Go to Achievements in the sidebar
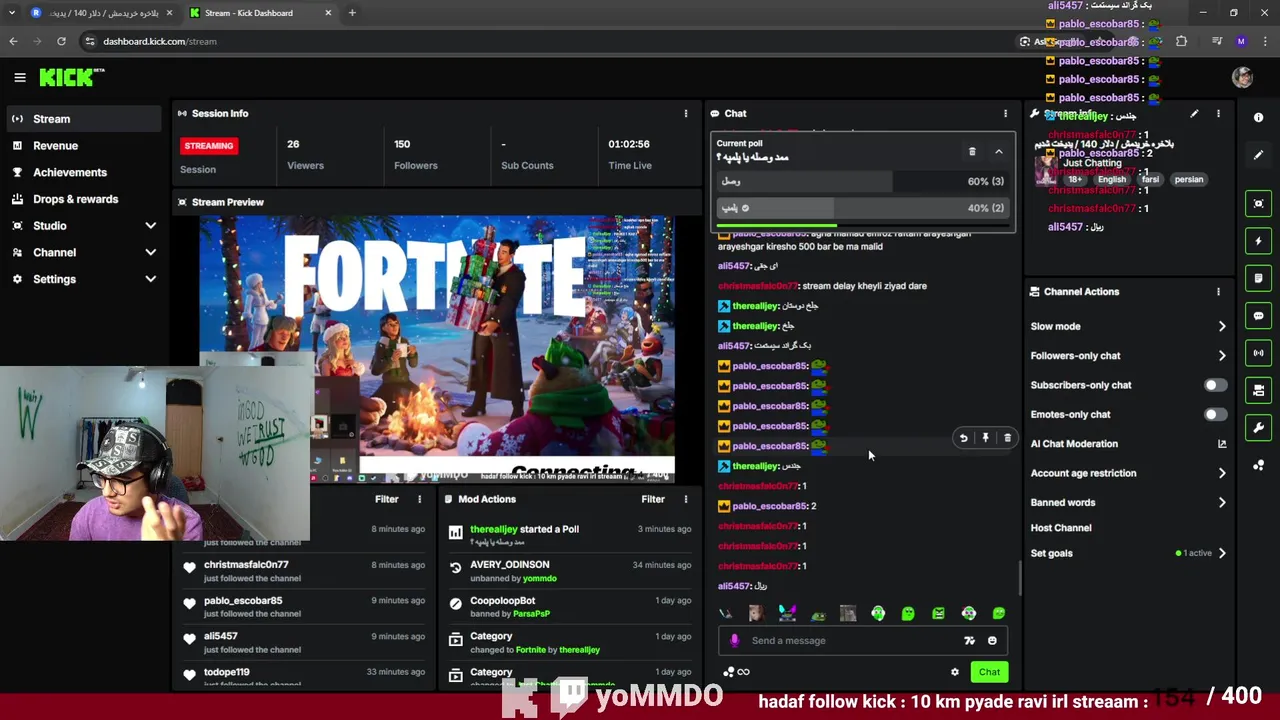Screen dimensions: 1280x720 (83, 172)
